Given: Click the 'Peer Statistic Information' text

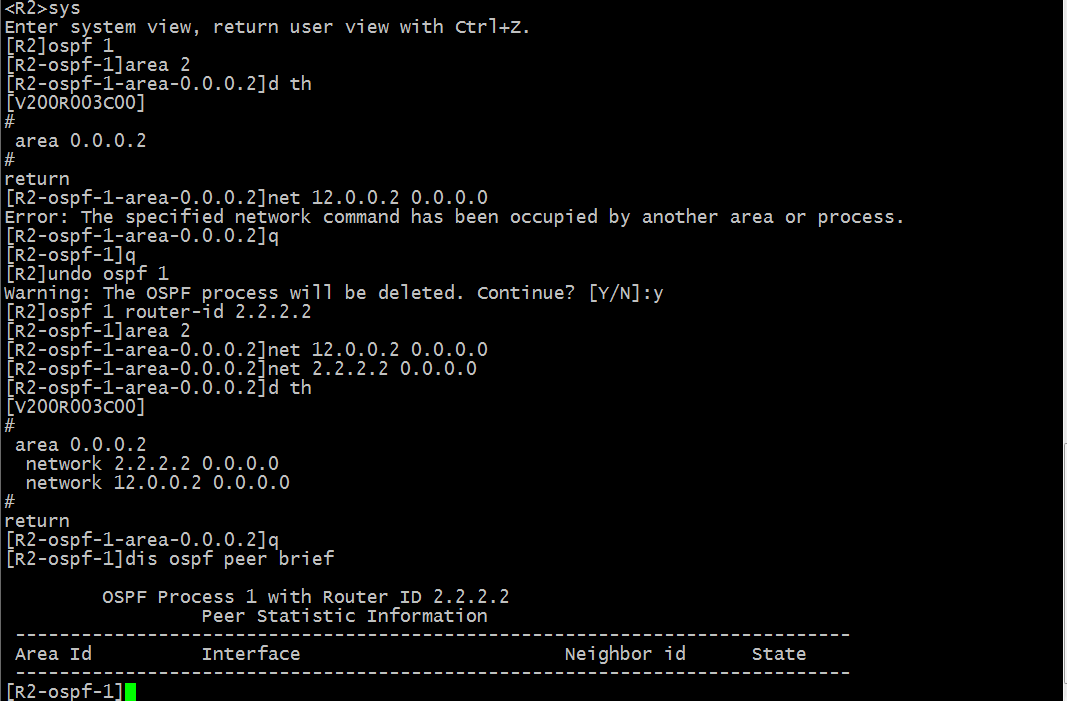Looking at the screenshot, I should pos(344,616).
